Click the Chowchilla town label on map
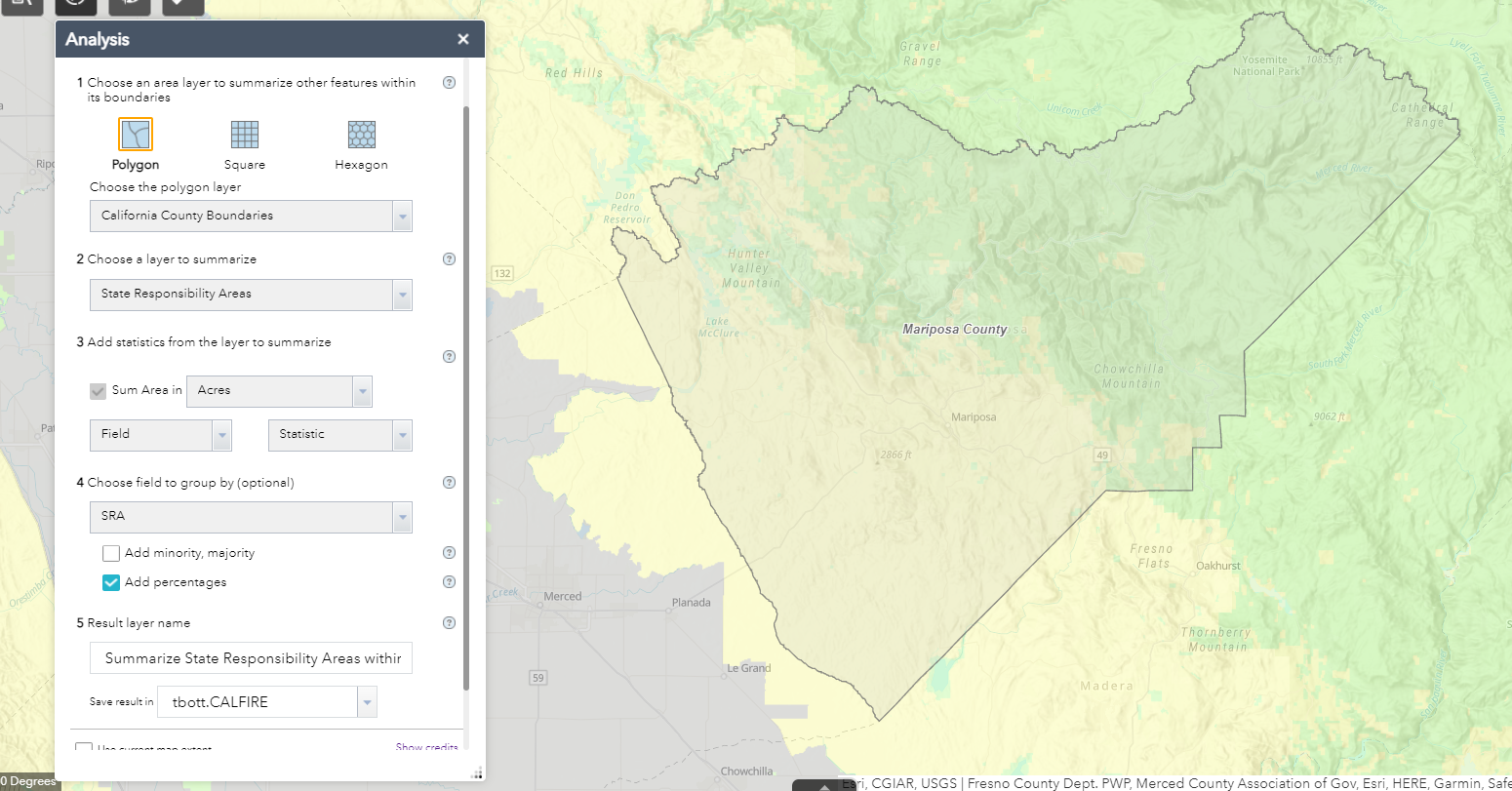 [747, 771]
